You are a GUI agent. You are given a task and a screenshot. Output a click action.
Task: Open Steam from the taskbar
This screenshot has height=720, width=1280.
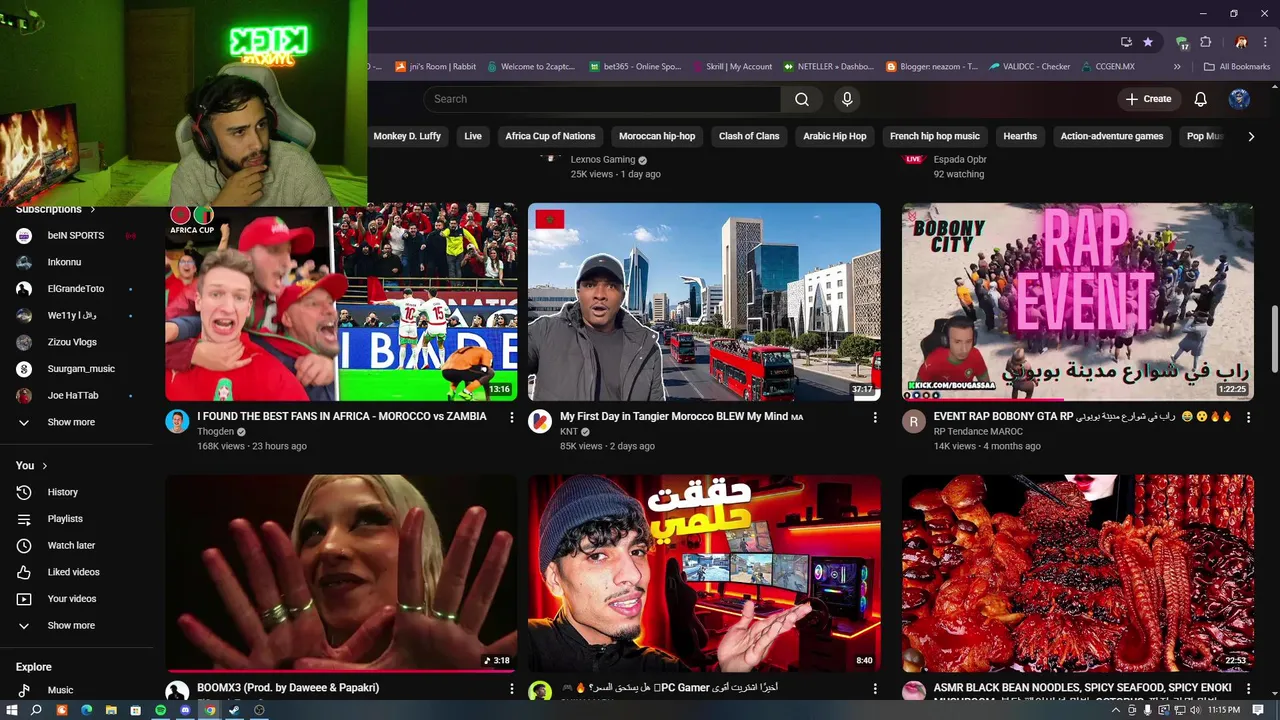tap(234, 710)
